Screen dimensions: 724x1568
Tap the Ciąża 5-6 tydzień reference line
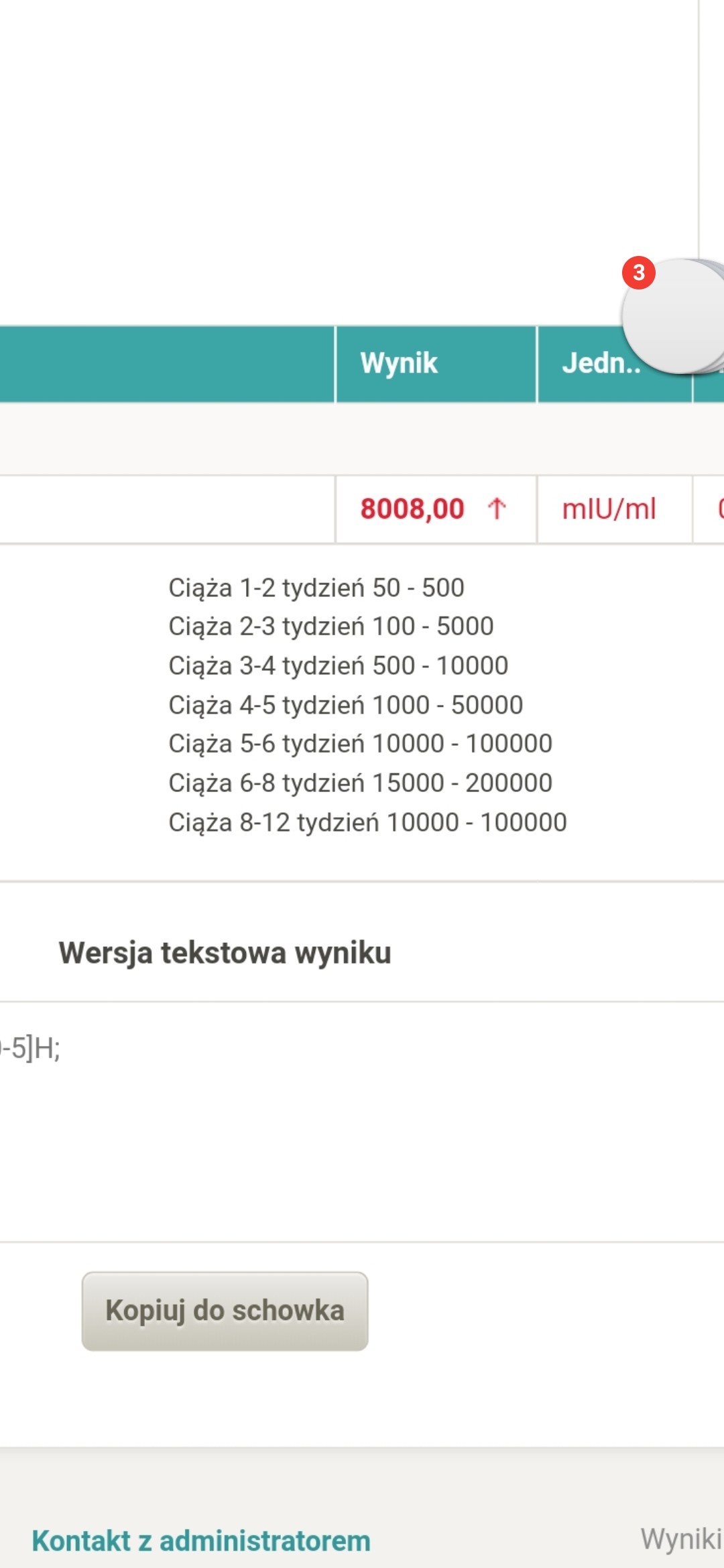[x=360, y=744]
